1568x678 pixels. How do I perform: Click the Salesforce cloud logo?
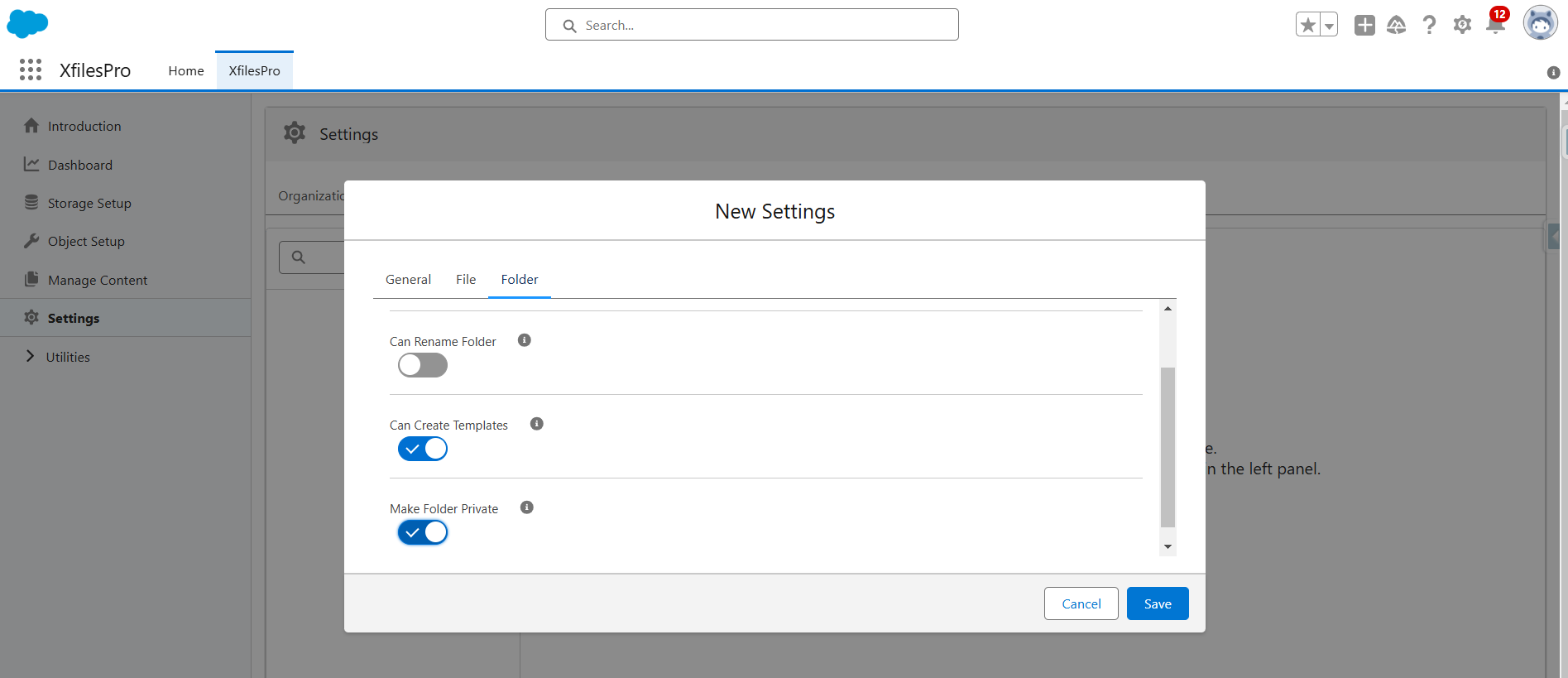(27, 24)
